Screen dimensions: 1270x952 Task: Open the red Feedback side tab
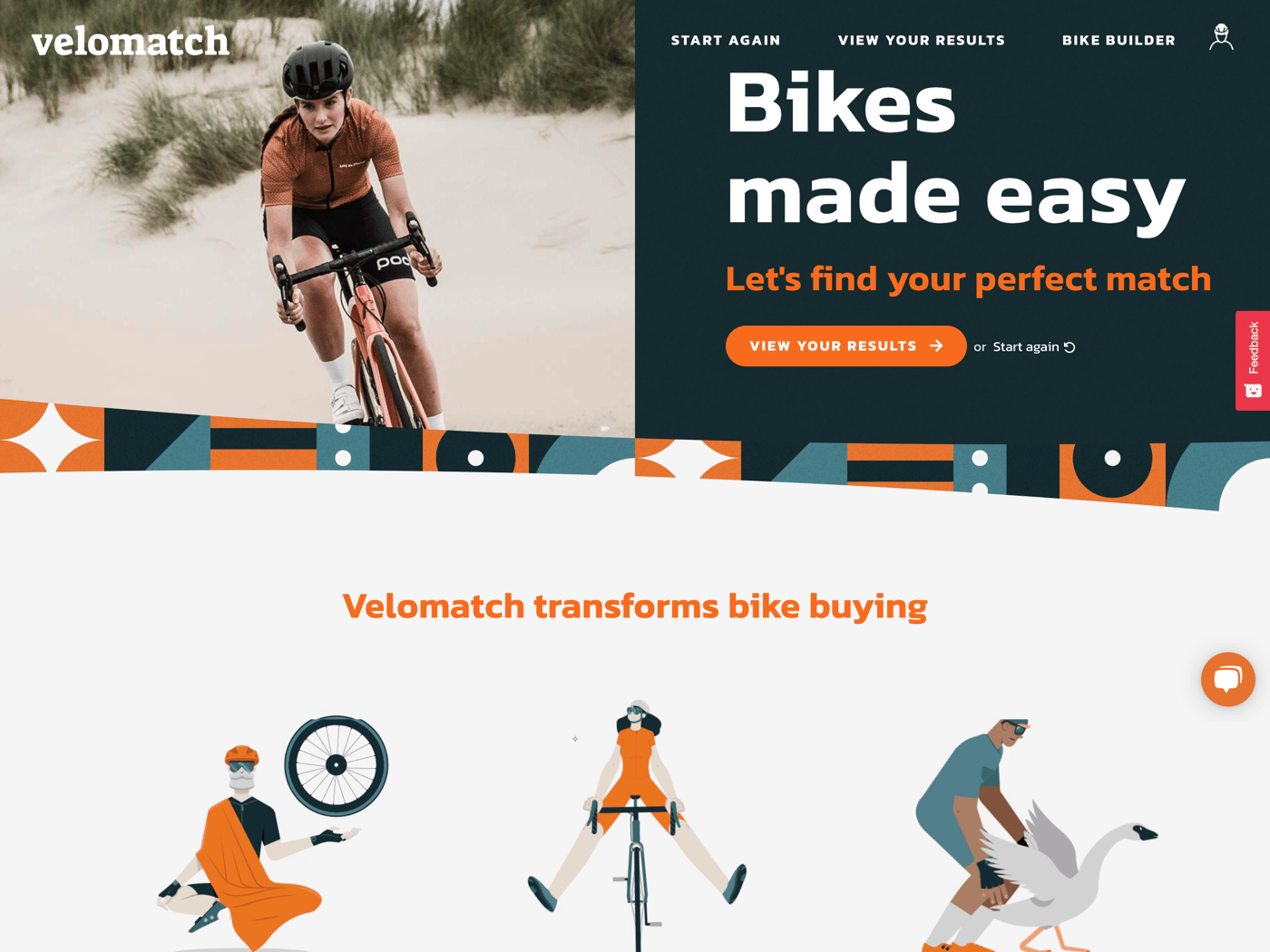[x=1253, y=361]
